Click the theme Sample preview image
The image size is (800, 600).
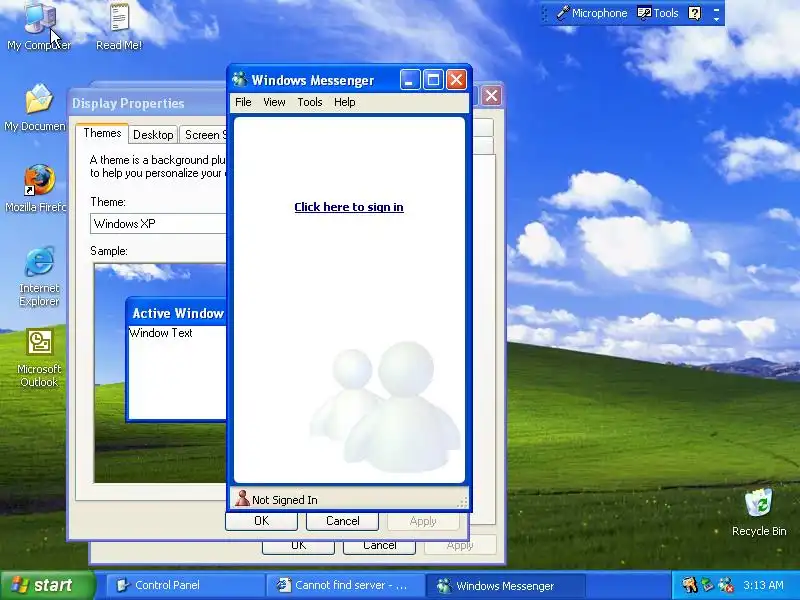(160, 373)
